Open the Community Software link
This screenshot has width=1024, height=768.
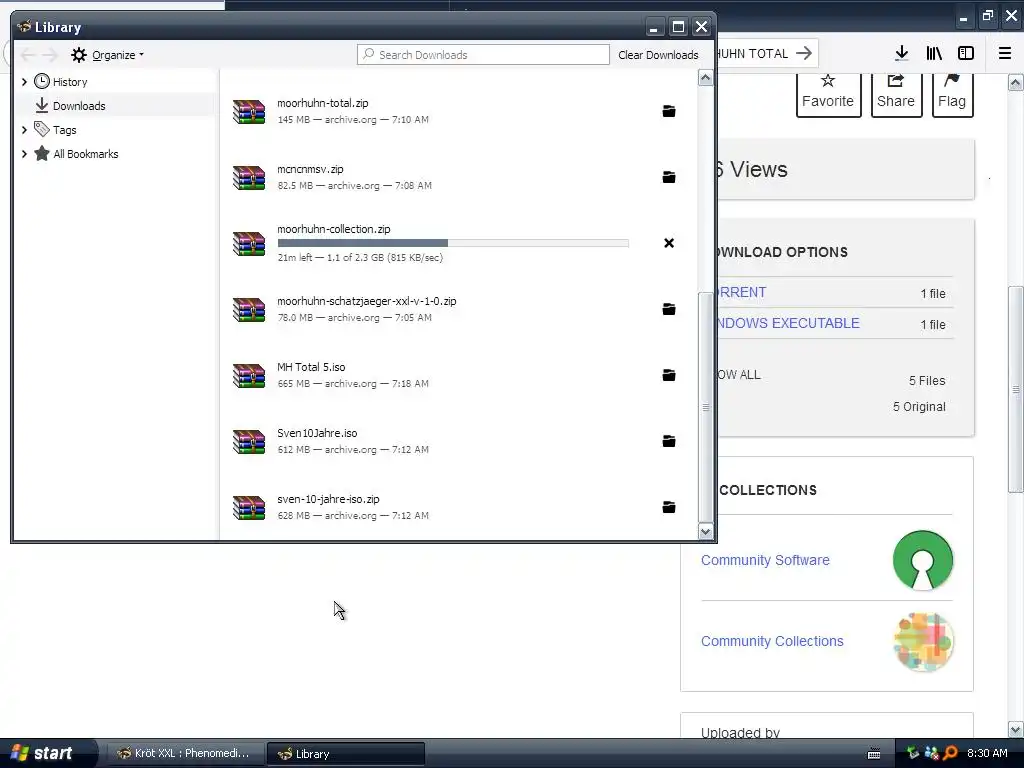coord(765,560)
